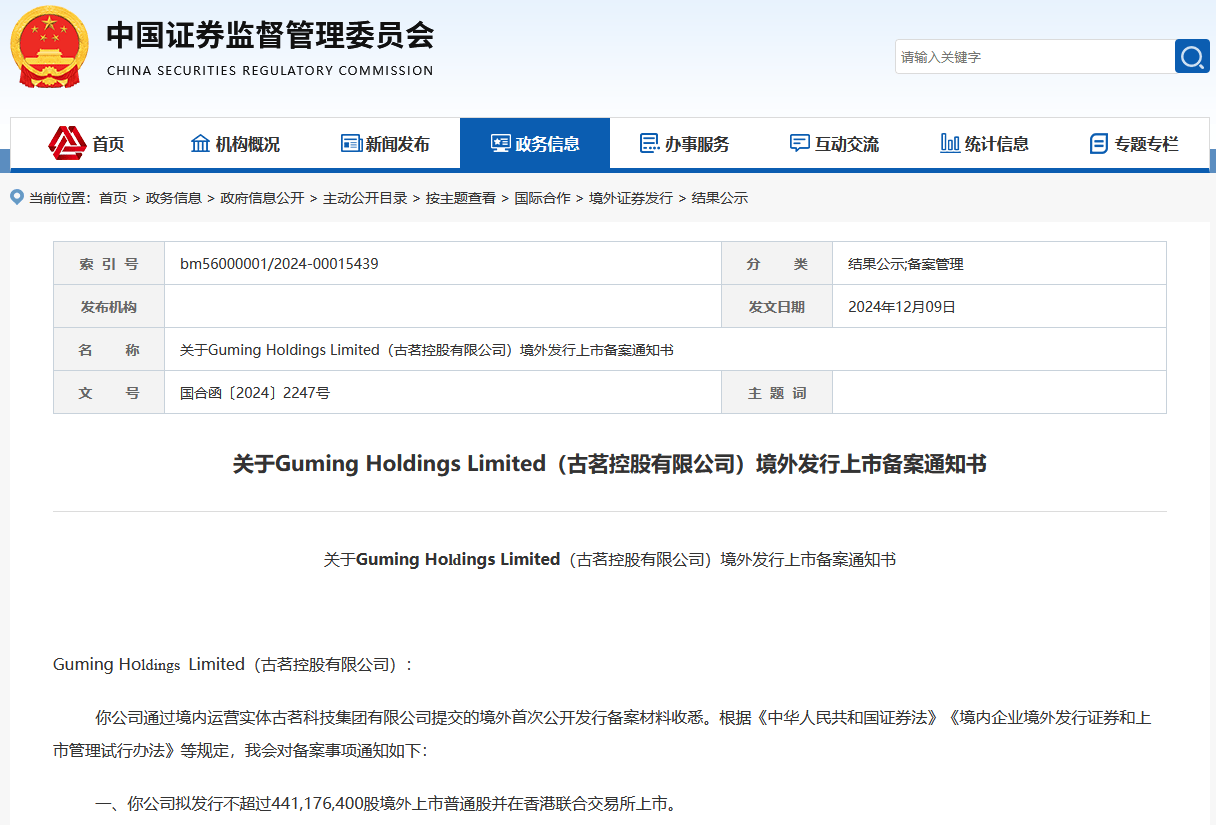
Task: Select the 政务信息 navigation tab
Action: pyautogui.click(x=535, y=144)
